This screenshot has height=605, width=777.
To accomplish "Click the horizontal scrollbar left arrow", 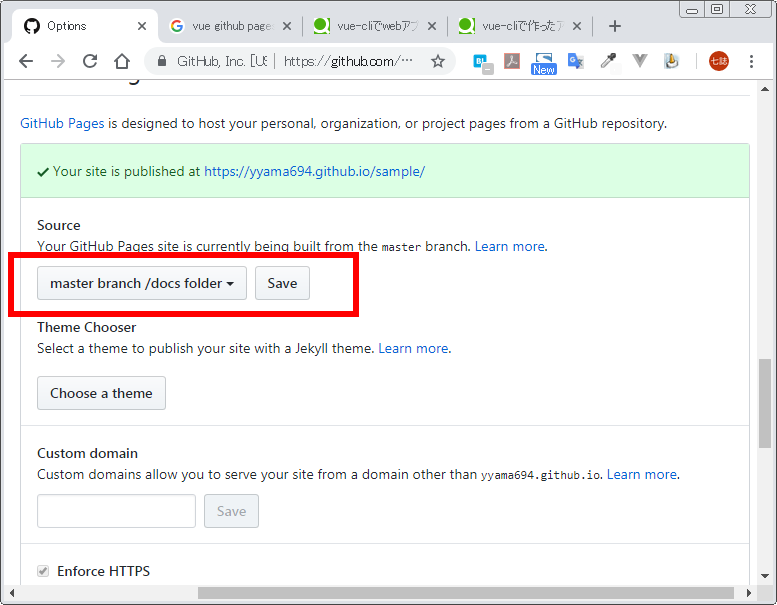I will [11, 593].
